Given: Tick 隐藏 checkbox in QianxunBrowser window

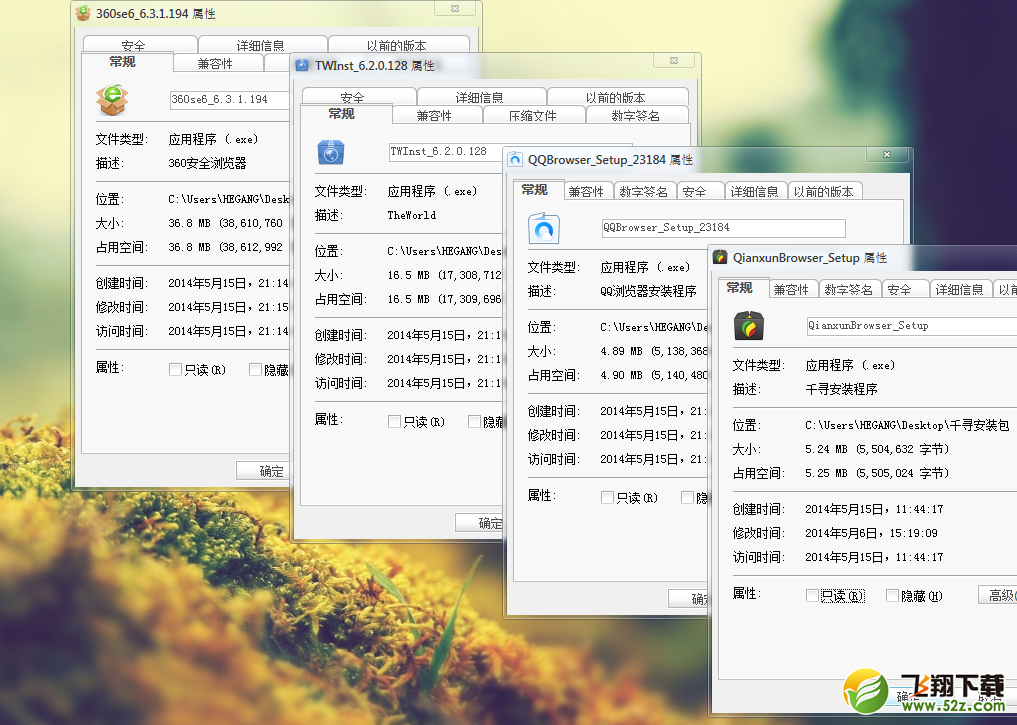Looking at the screenshot, I should [x=892, y=595].
